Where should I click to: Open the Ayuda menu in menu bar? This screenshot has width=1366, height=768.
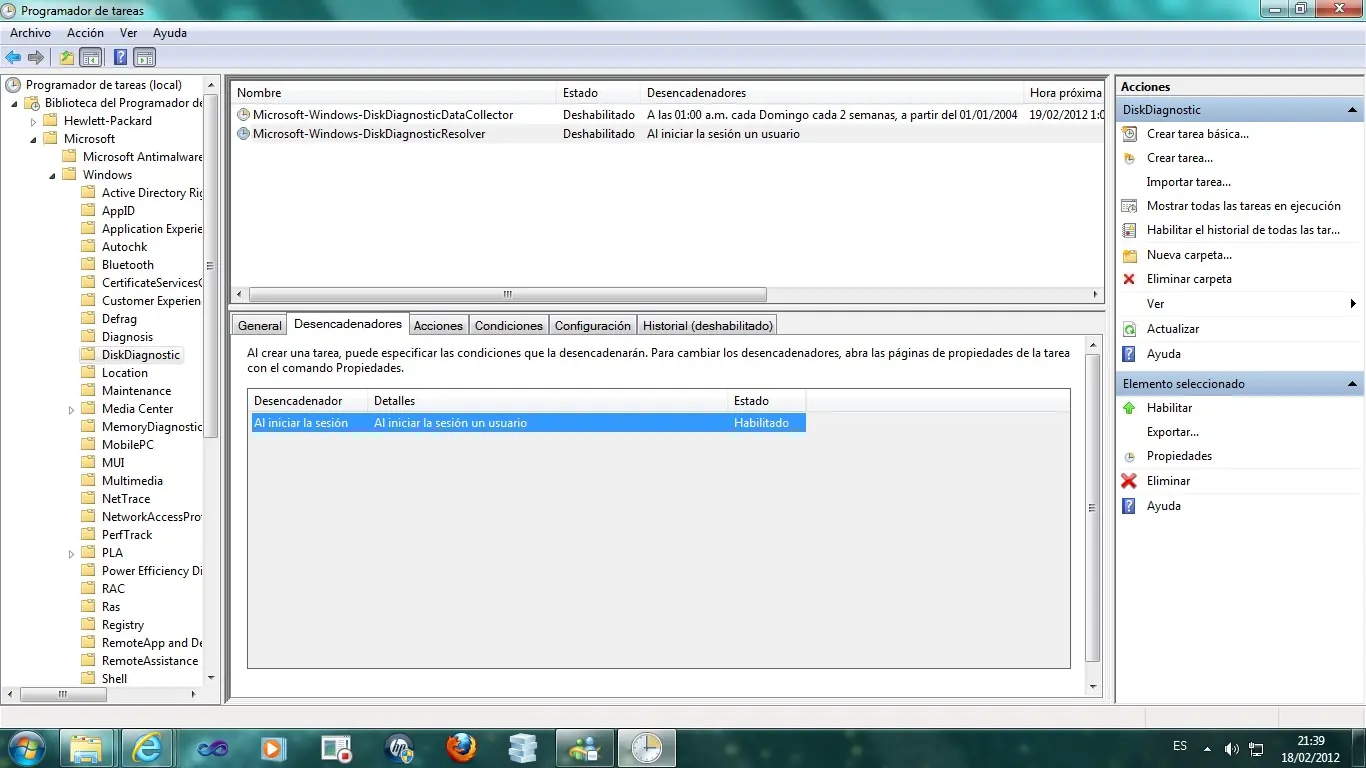170,33
